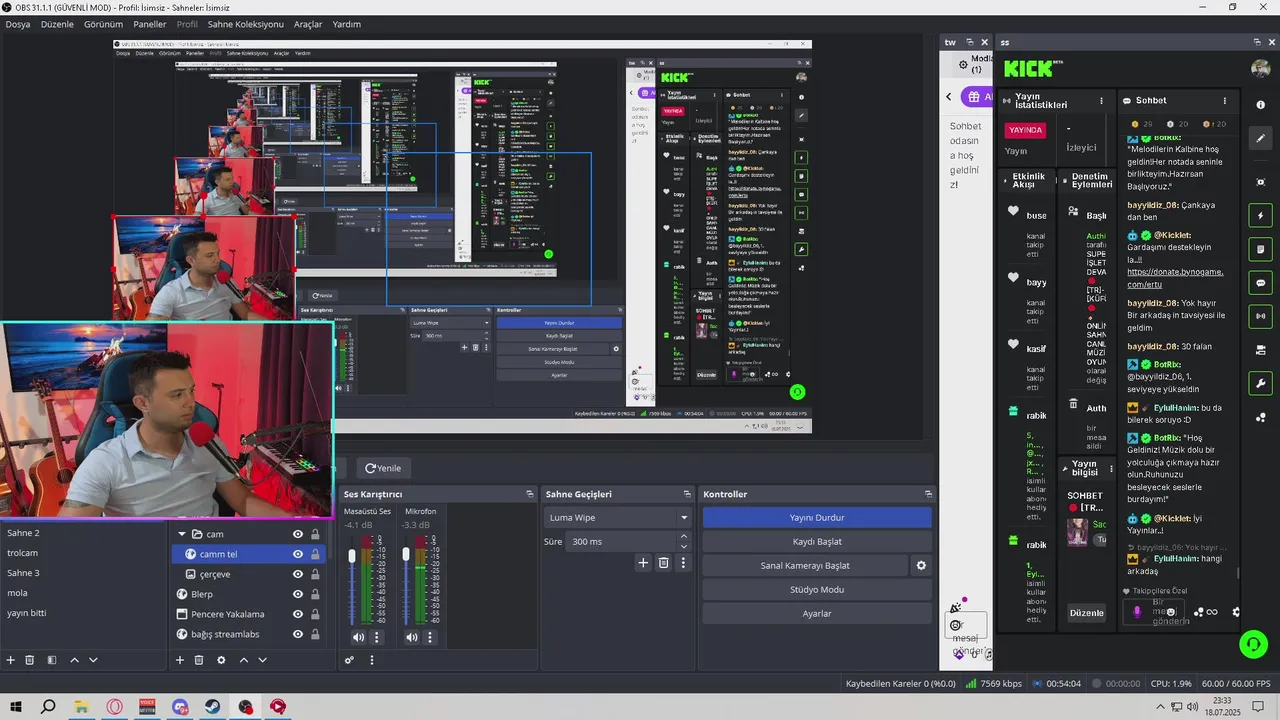Open the Luma Wipe transition dropdown
1280x720 pixels.
[618, 518]
